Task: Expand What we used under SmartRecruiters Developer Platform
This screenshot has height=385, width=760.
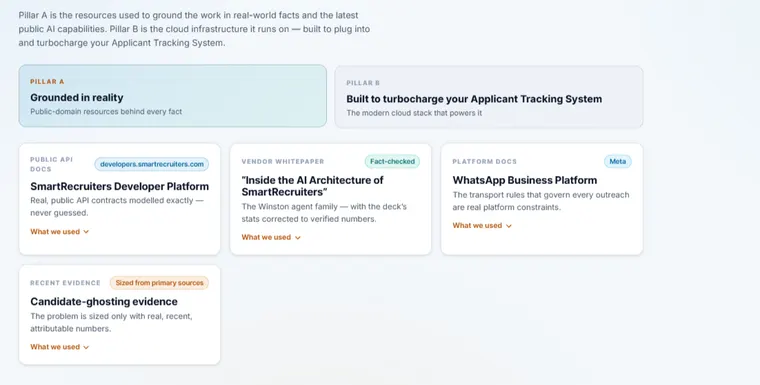Action: click(x=60, y=232)
